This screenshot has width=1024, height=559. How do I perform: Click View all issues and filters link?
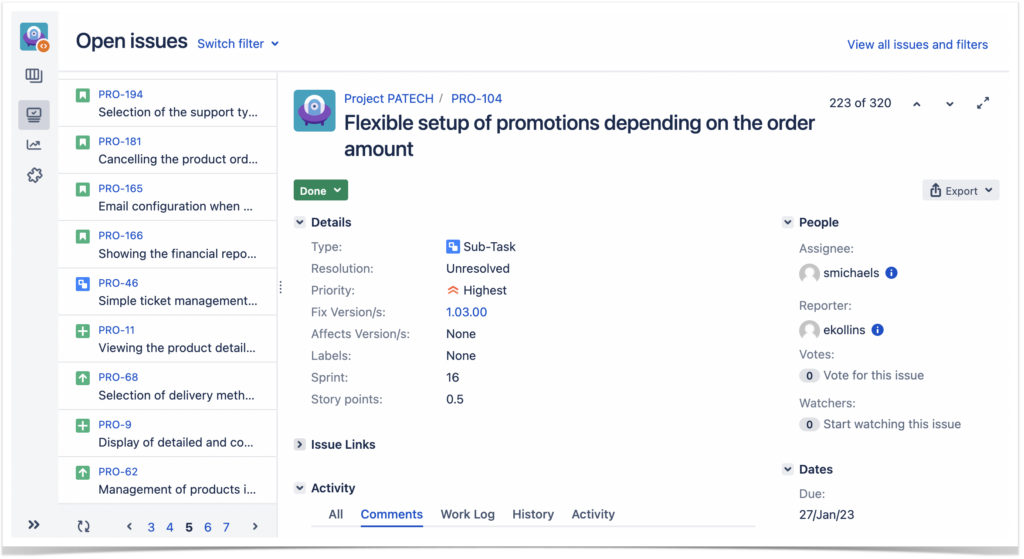917,44
